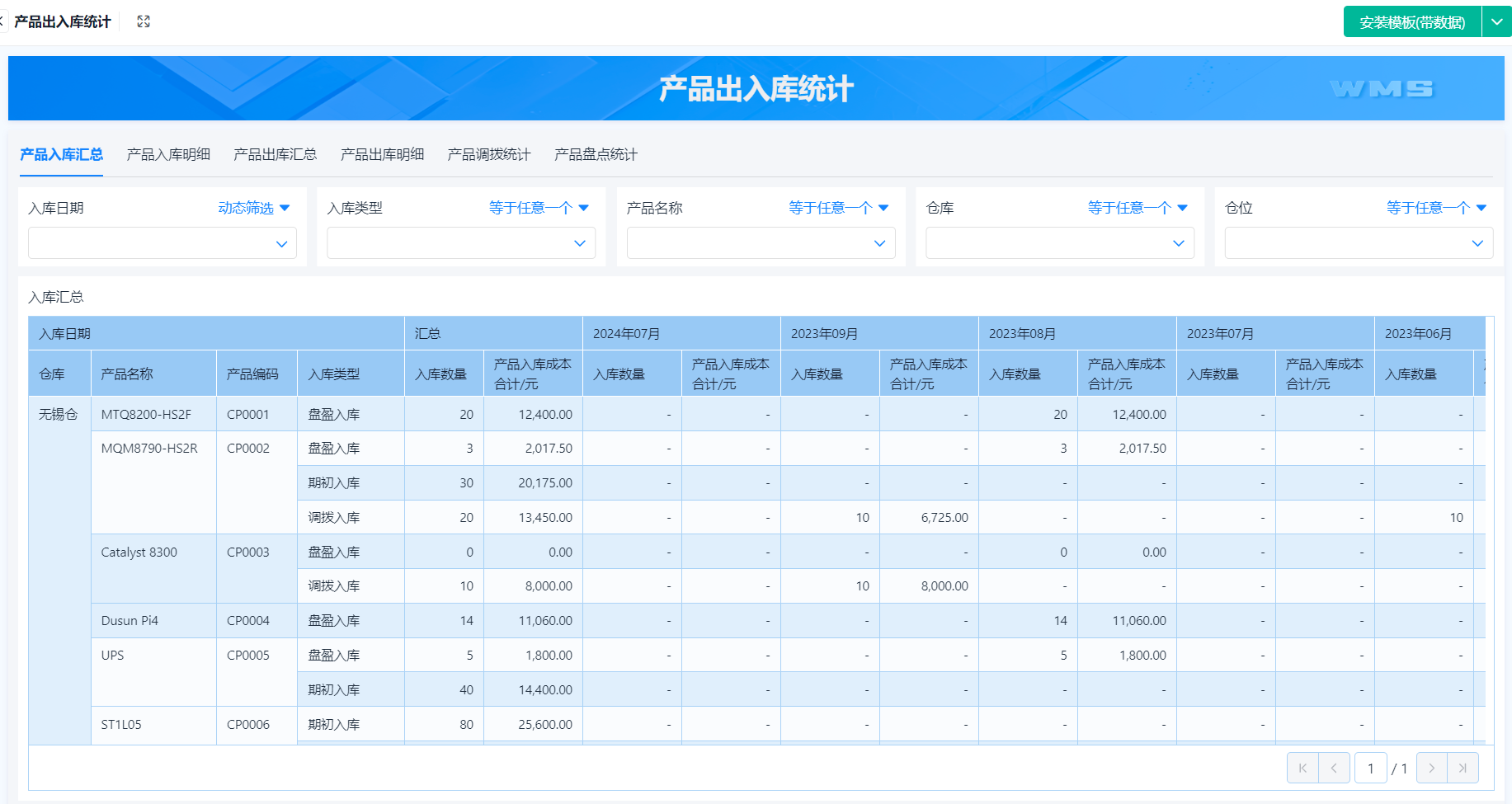Open 等于任意一个 condition for 仓位
This screenshot has width=1512, height=804.
pos(1436,208)
